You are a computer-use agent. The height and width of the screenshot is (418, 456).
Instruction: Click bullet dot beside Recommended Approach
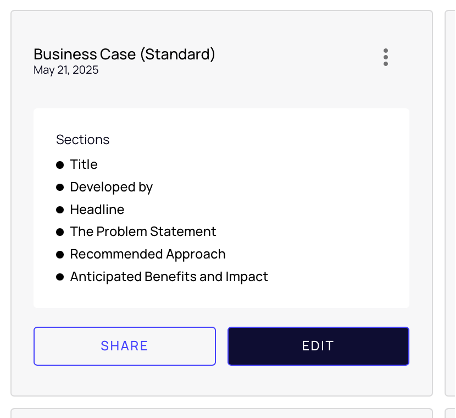60,255
